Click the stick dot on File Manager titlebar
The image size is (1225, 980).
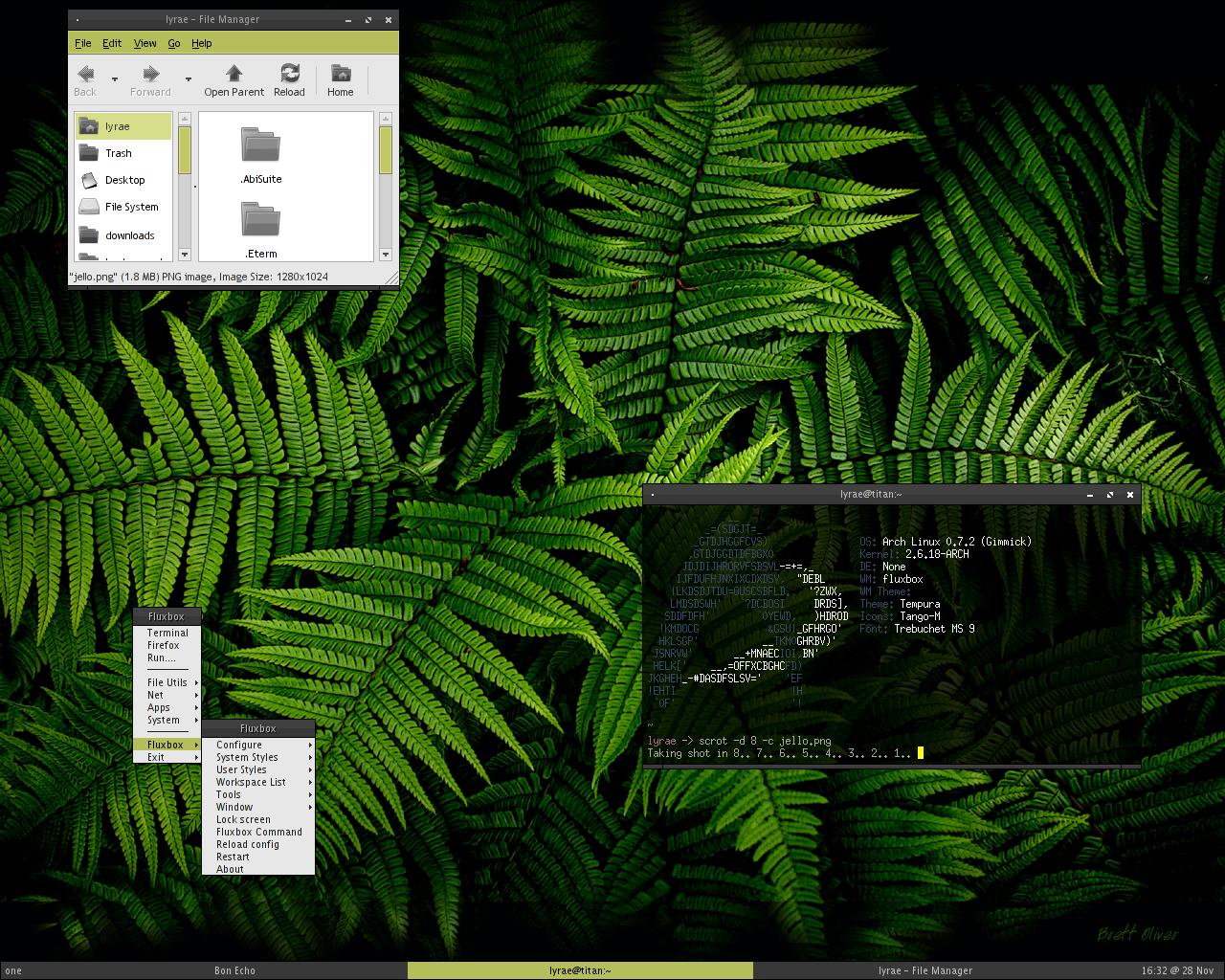(77, 20)
